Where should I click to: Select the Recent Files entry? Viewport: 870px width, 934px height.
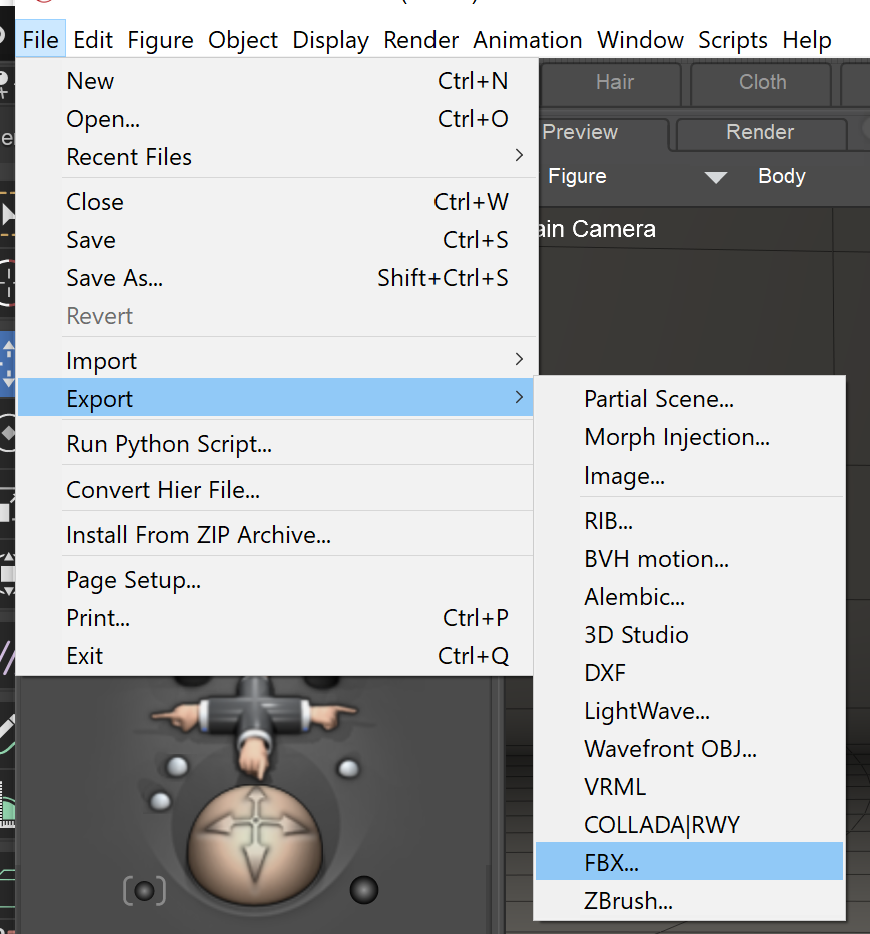[277, 157]
